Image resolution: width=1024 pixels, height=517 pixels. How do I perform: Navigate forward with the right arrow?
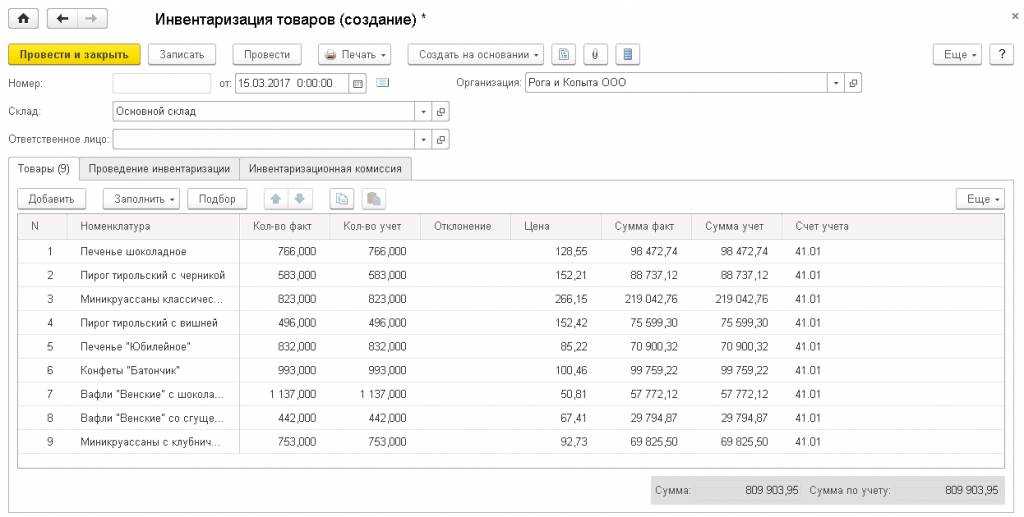tap(93, 20)
